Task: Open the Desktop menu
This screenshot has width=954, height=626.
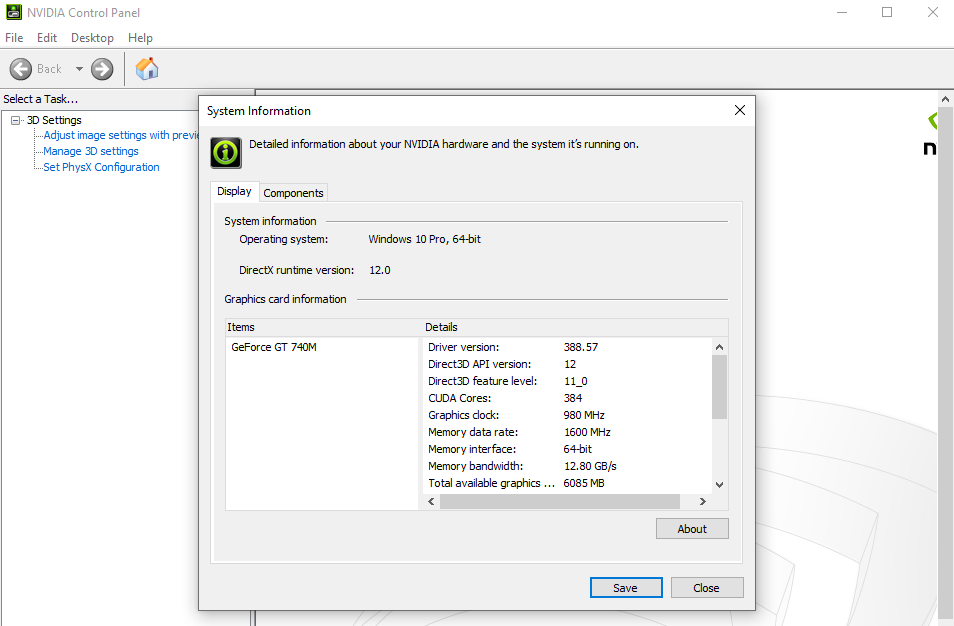Action: [92, 38]
